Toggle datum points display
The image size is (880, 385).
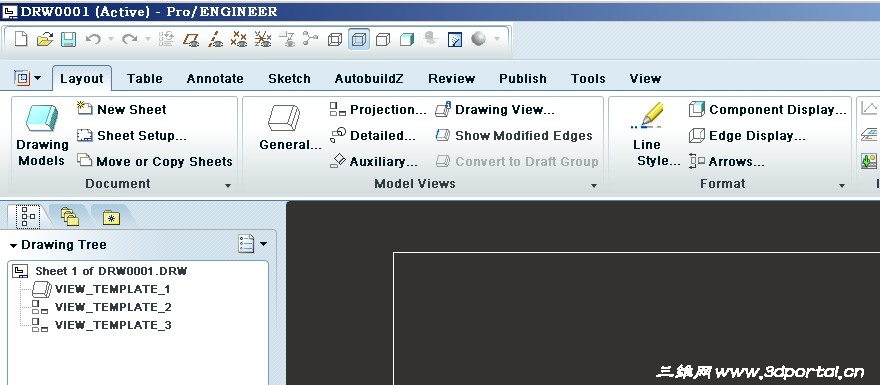click(x=239, y=39)
